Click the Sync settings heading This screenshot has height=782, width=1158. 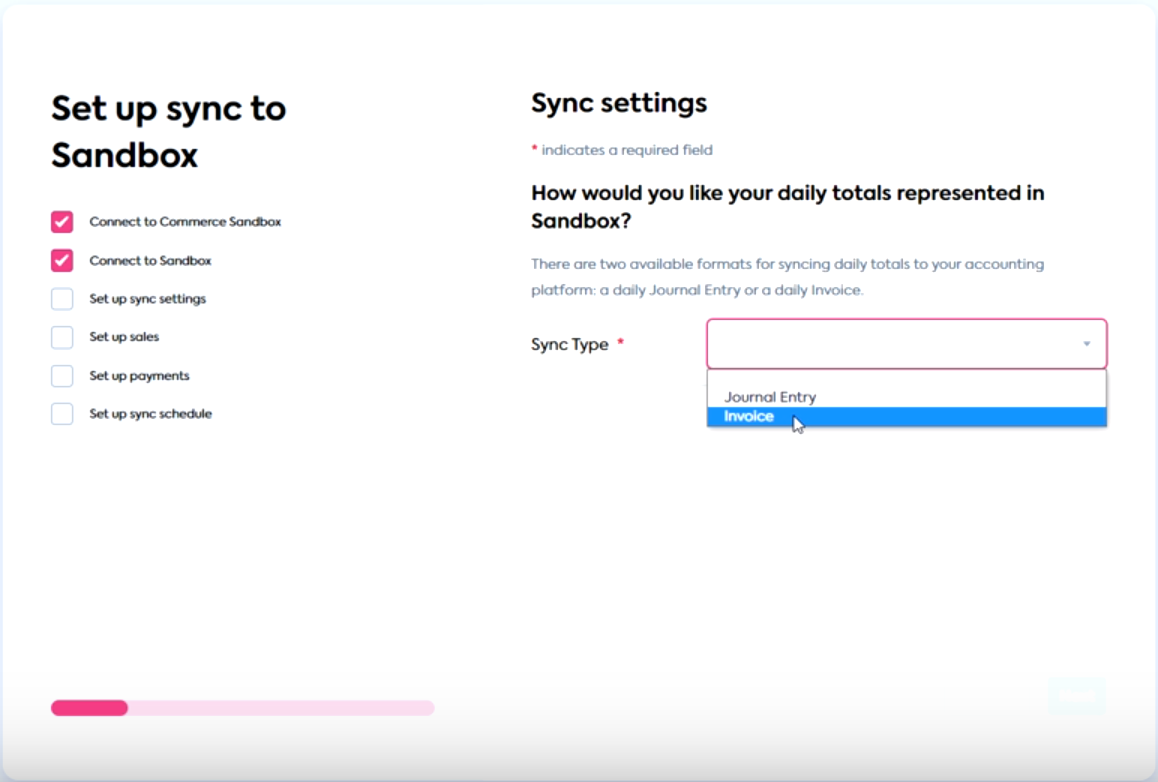(x=617, y=102)
